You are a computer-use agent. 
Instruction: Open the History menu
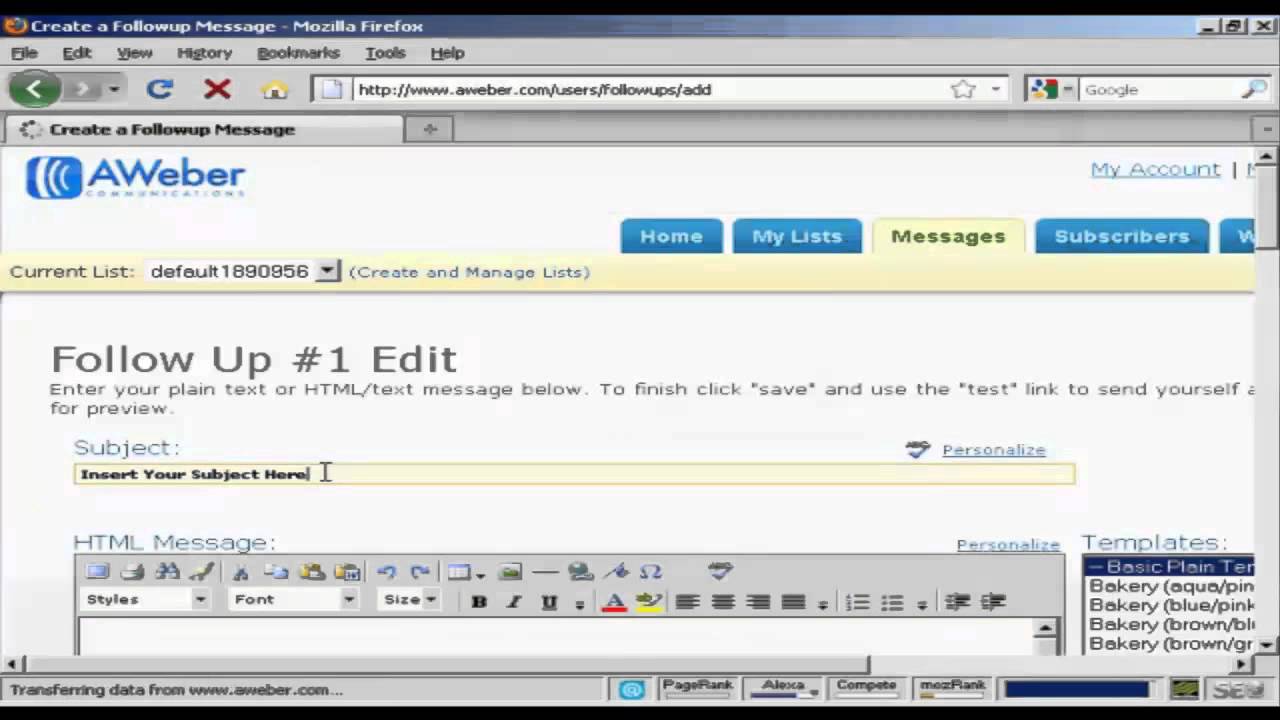point(204,53)
